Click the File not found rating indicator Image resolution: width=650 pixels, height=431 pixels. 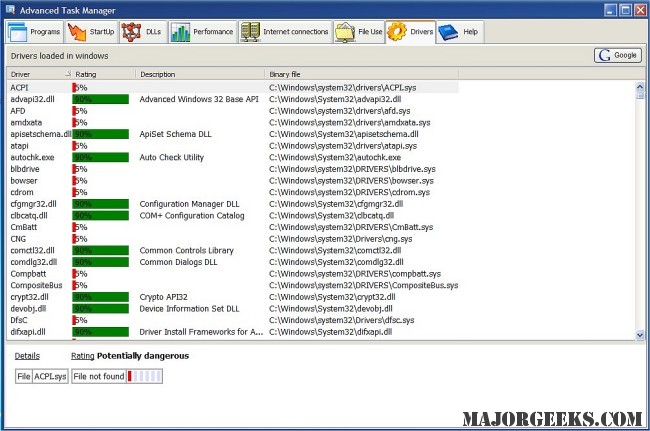116,376
